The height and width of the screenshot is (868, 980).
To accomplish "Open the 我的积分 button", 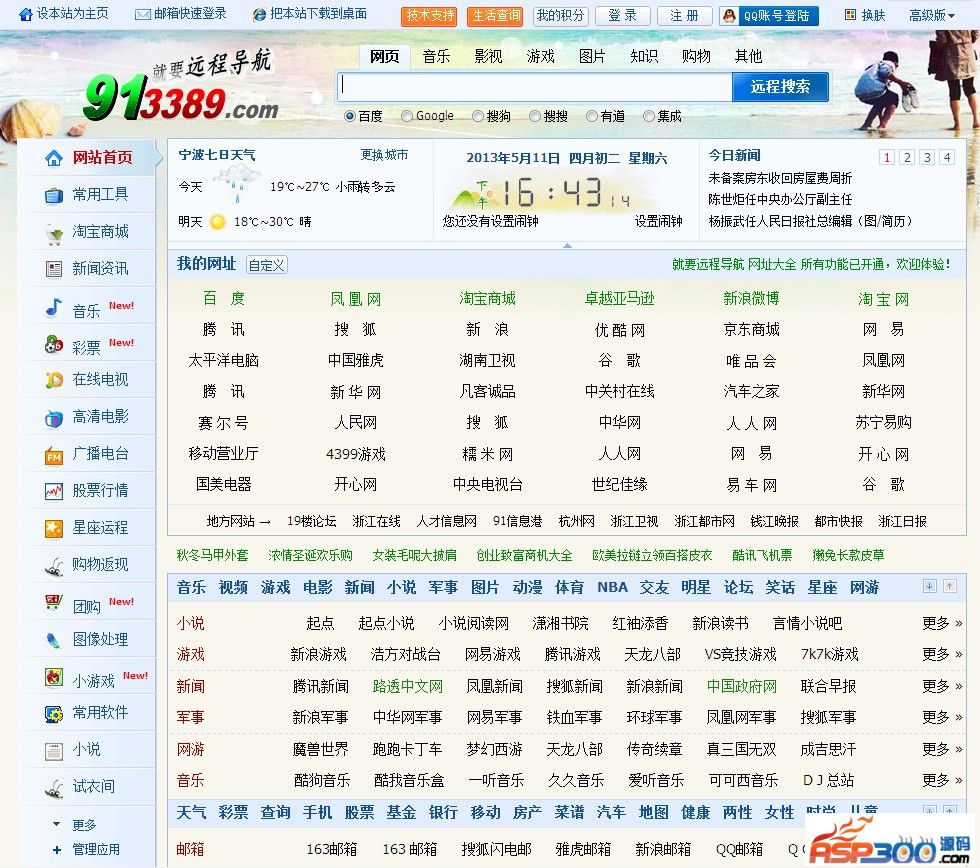I will pos(560,16).
